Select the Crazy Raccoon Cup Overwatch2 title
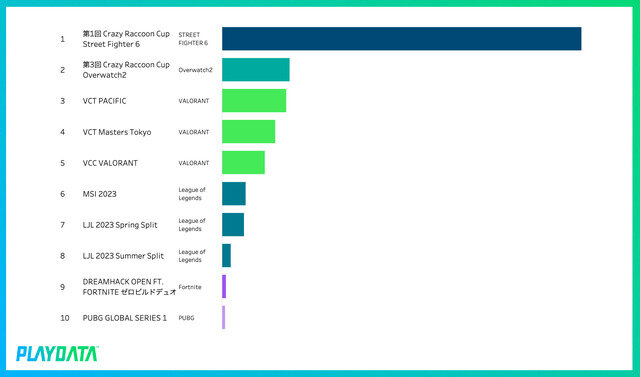Image resolution: width=640 pixels, height=377 pixels. 126,70
